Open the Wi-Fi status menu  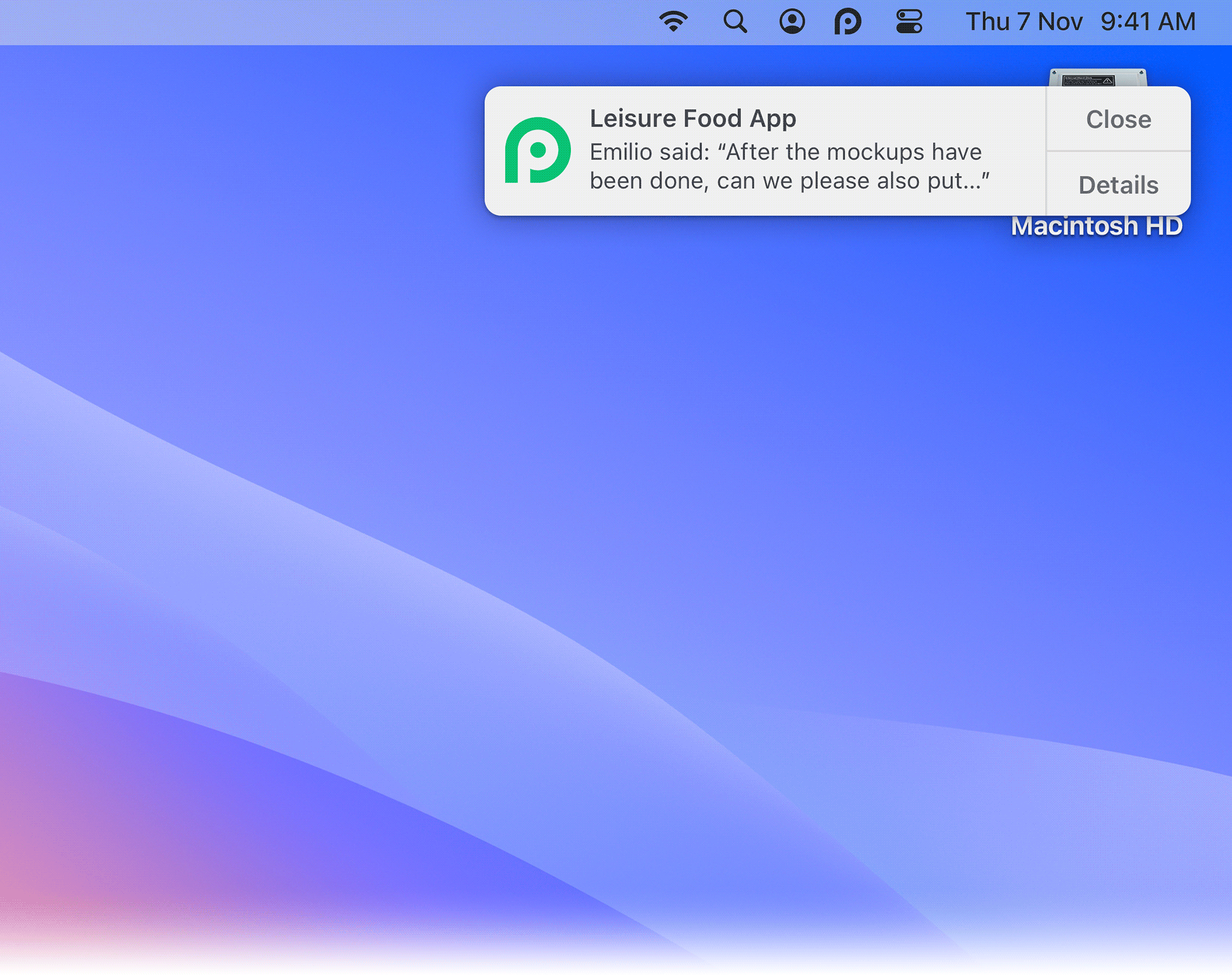pyautogui.click(x=673, y=22)
